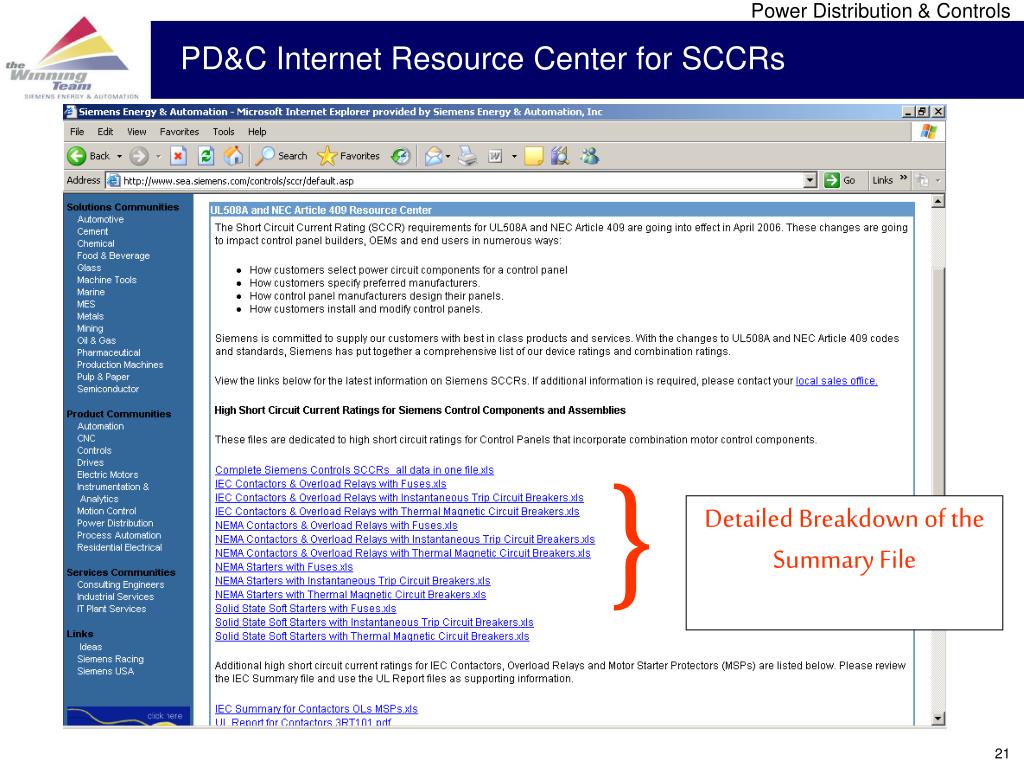1024x768 pixels.
Task: Open Solid State Soft Starters Thermal Magnetic link
Action: [x=372, y=637]
